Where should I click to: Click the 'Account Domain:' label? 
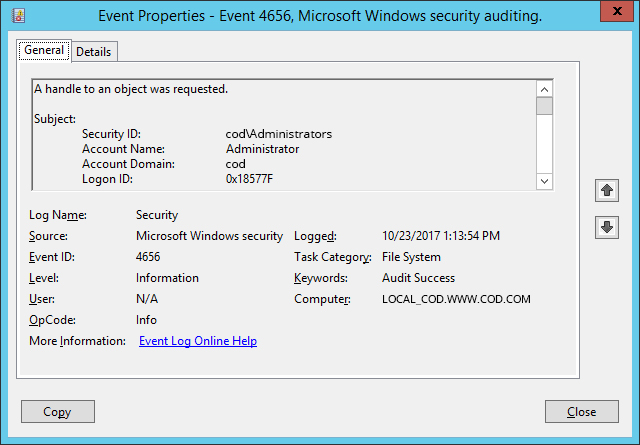click(128, 164)
